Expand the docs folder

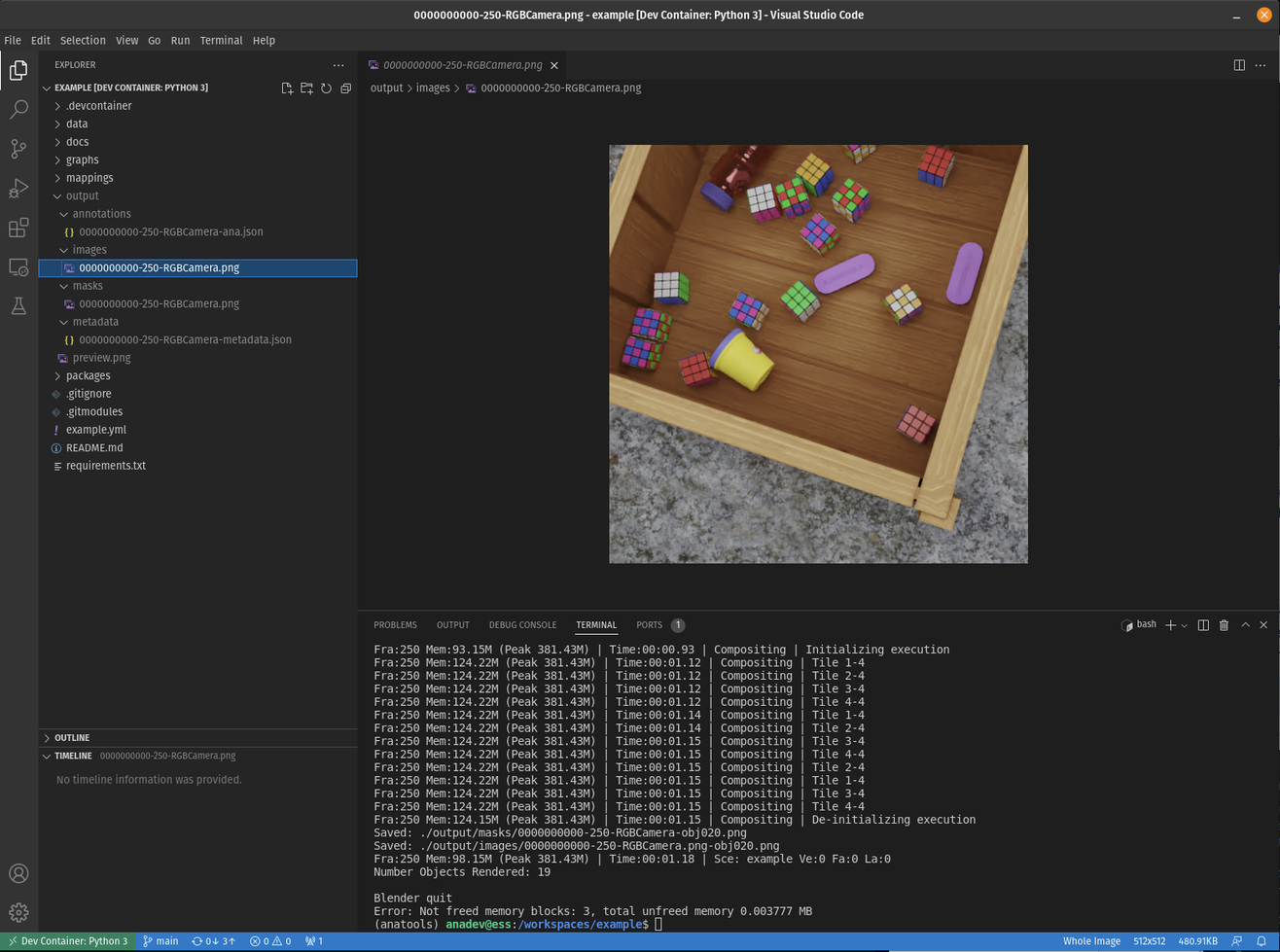click(x=78, y=142)
